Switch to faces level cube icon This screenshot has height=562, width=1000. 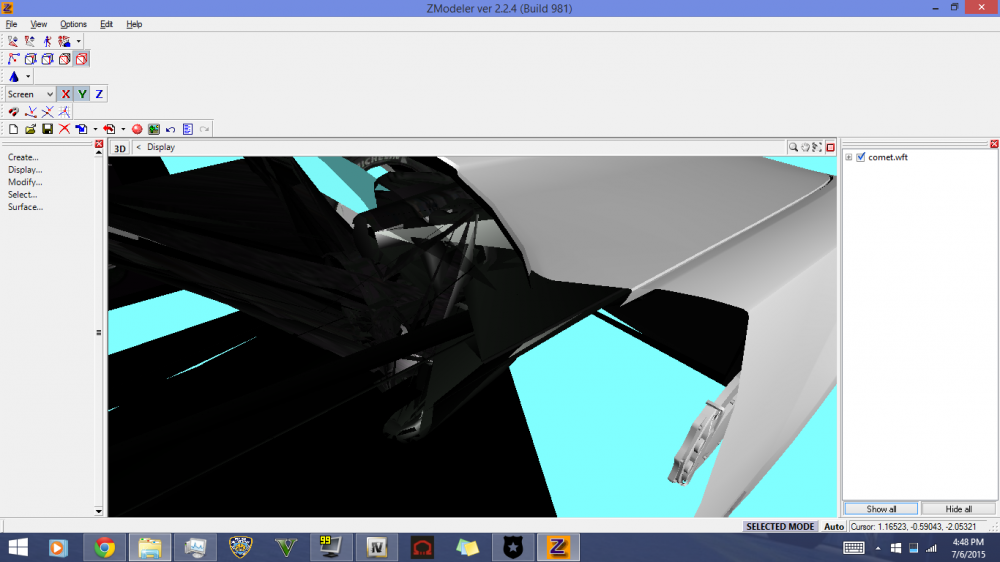pos(47,59)
